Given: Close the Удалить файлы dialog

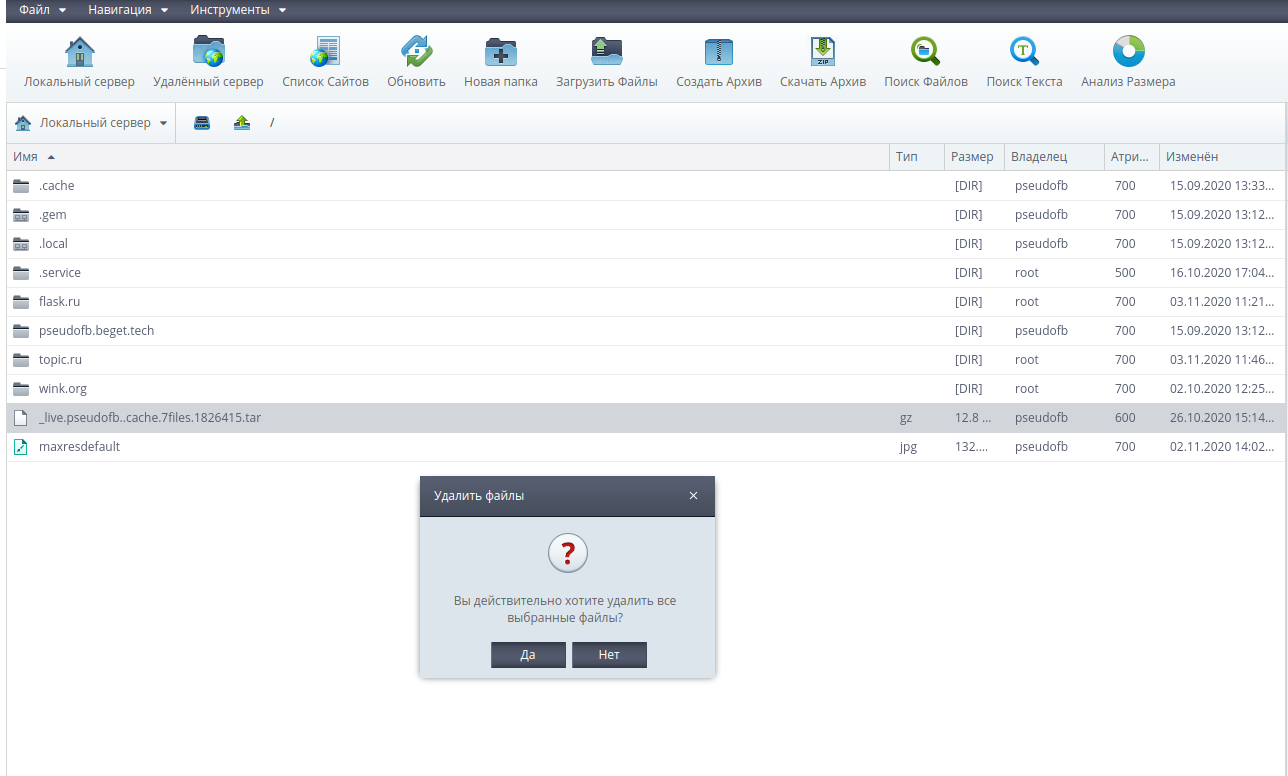Looking at the screenshot, I should coord(693,496).
